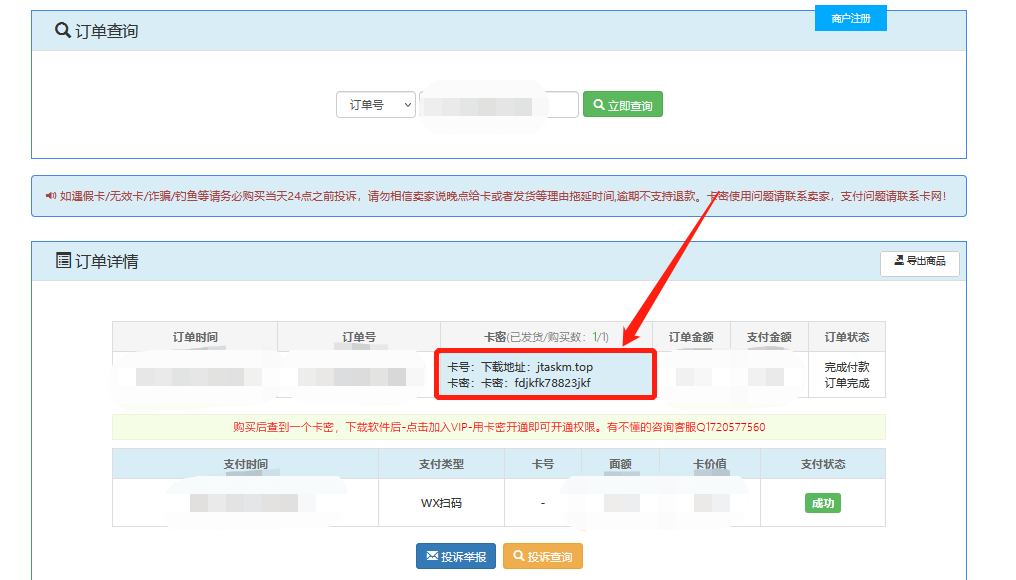Click the magnifier icon beside 订单查询 heading

pyautogui.click(x=62, y=30)
